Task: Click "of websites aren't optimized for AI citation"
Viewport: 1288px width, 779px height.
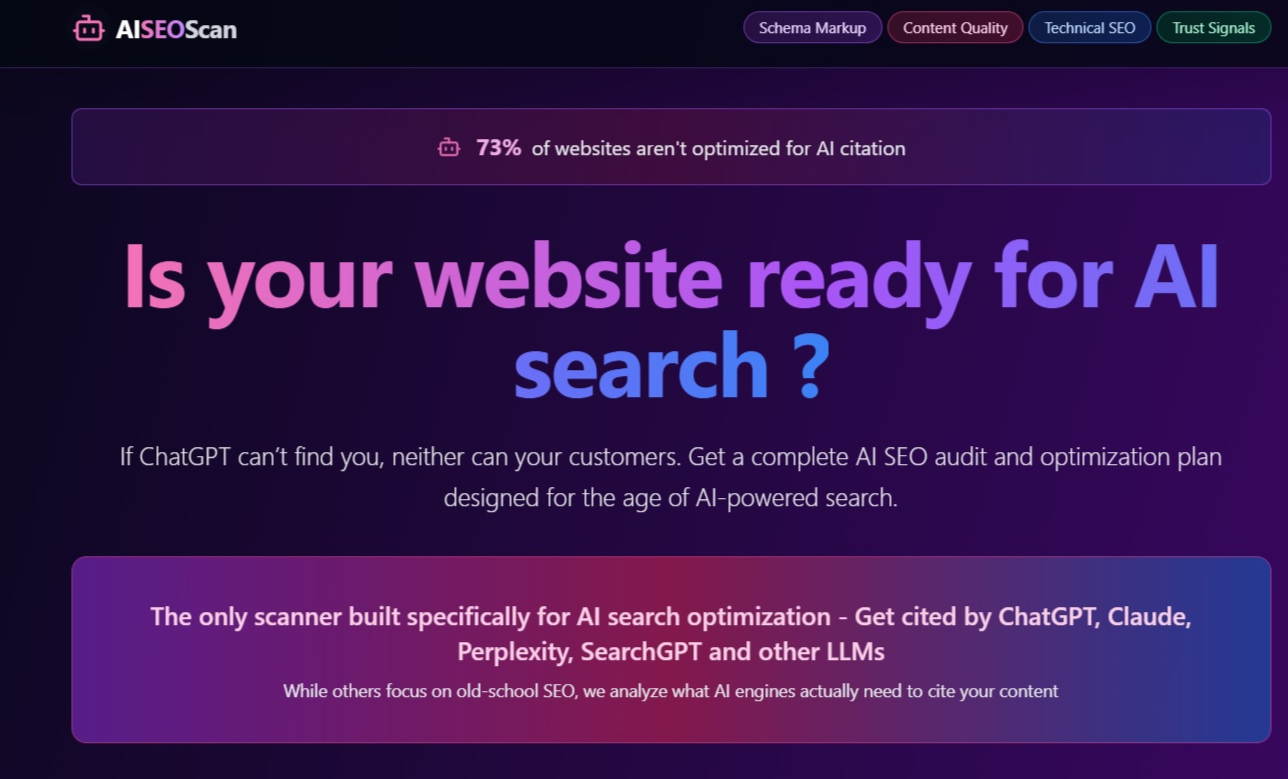Action: (718, 149)
